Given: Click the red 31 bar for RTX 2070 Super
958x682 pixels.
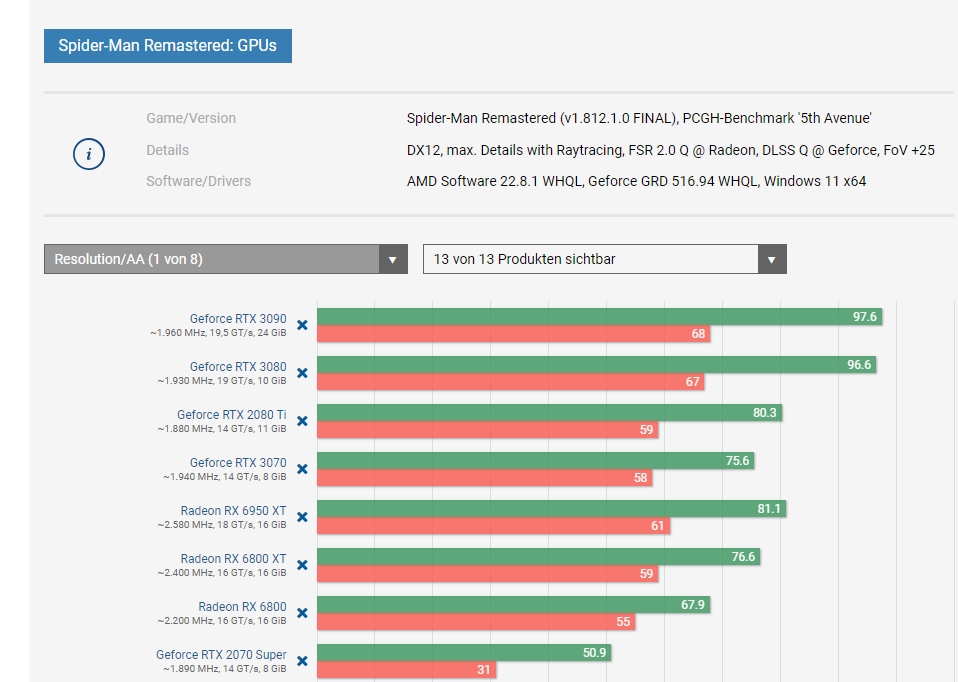Looking at the screenshot, I should click(x=407, y=670).
